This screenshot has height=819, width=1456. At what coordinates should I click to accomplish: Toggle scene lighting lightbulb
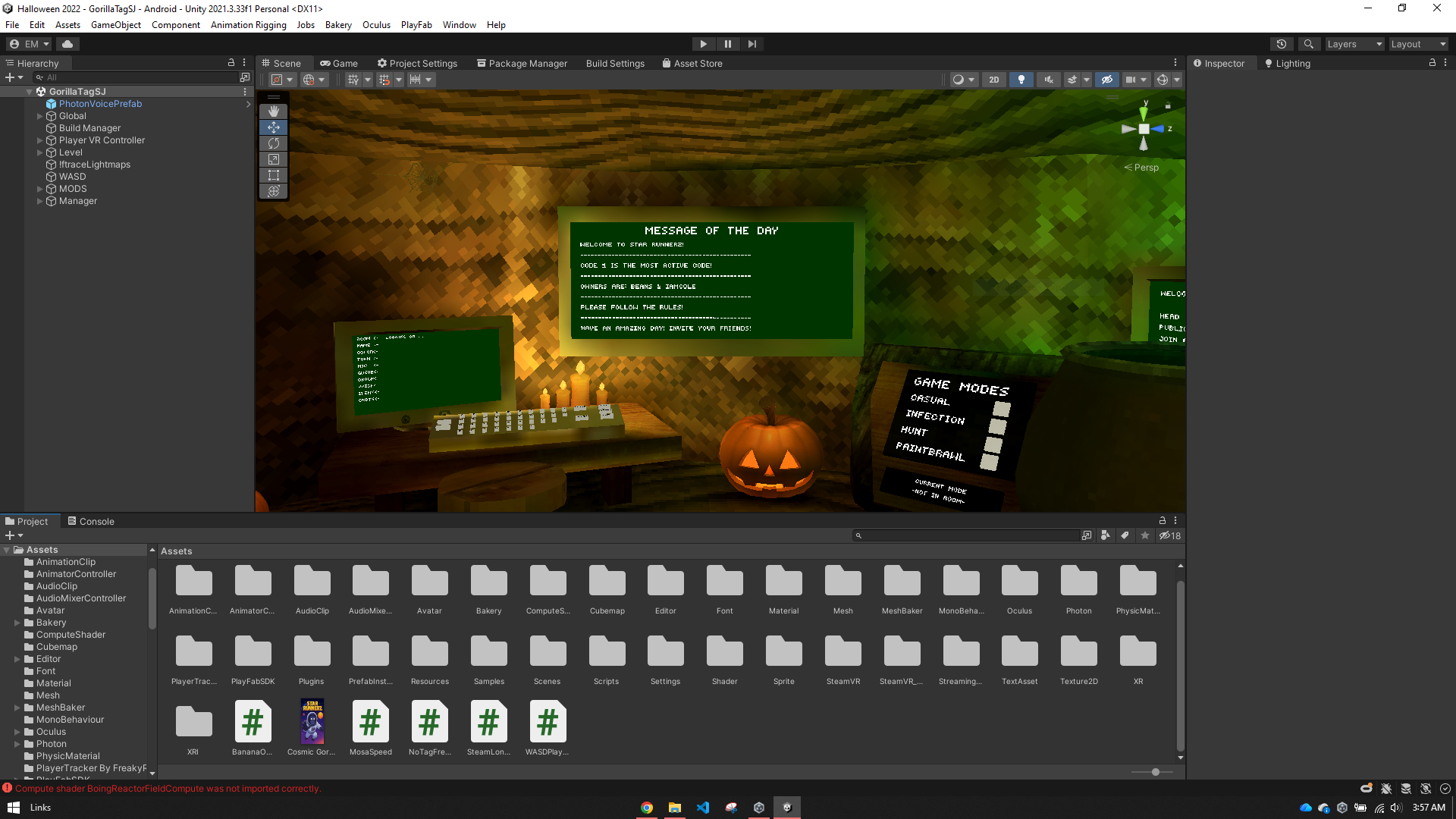point(1021,80)
